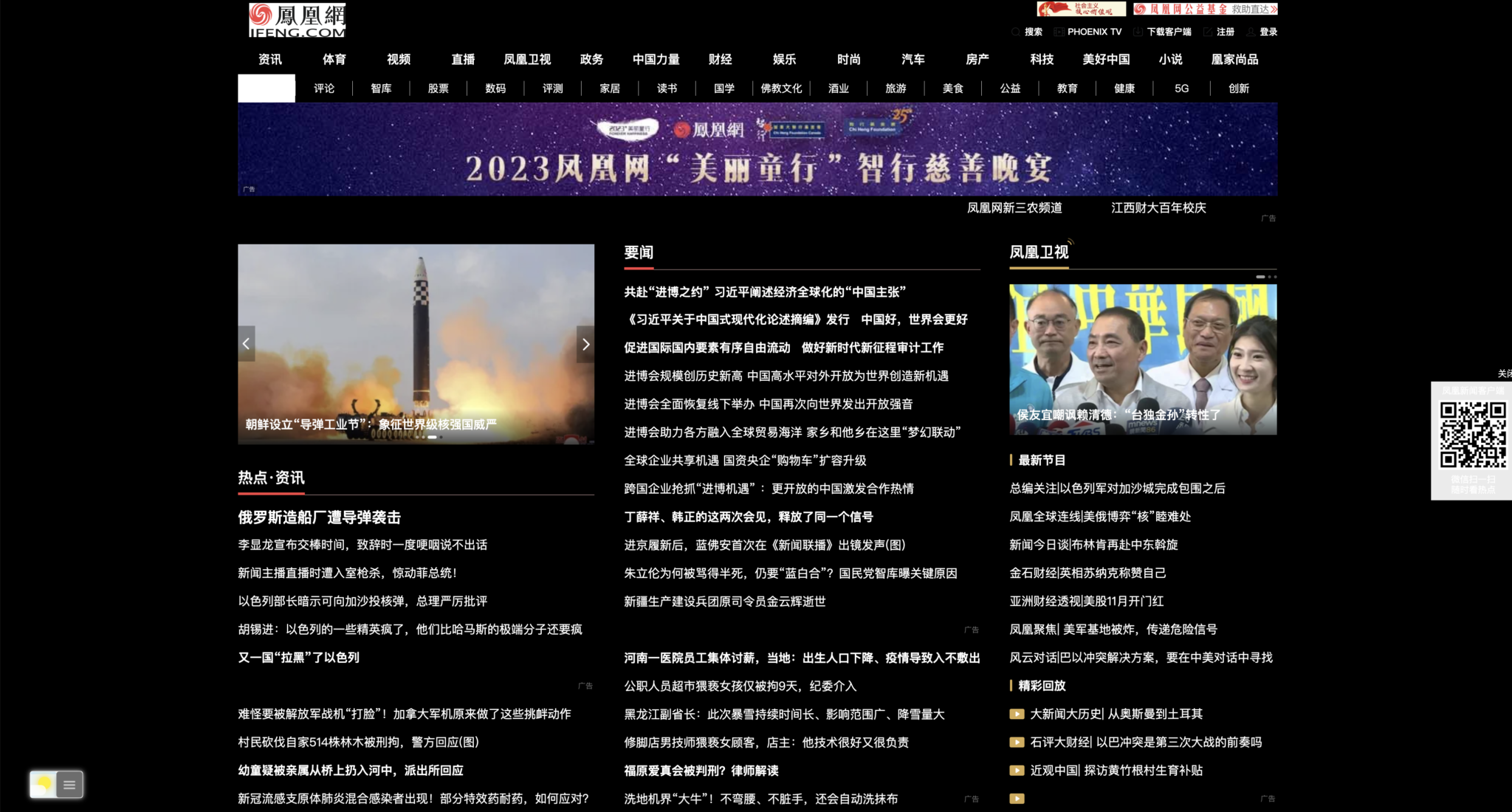The width and height of the screenshot is (1512, 812).
Task: Click the pencil icon beside 注册
Action: coord(1207,32)
